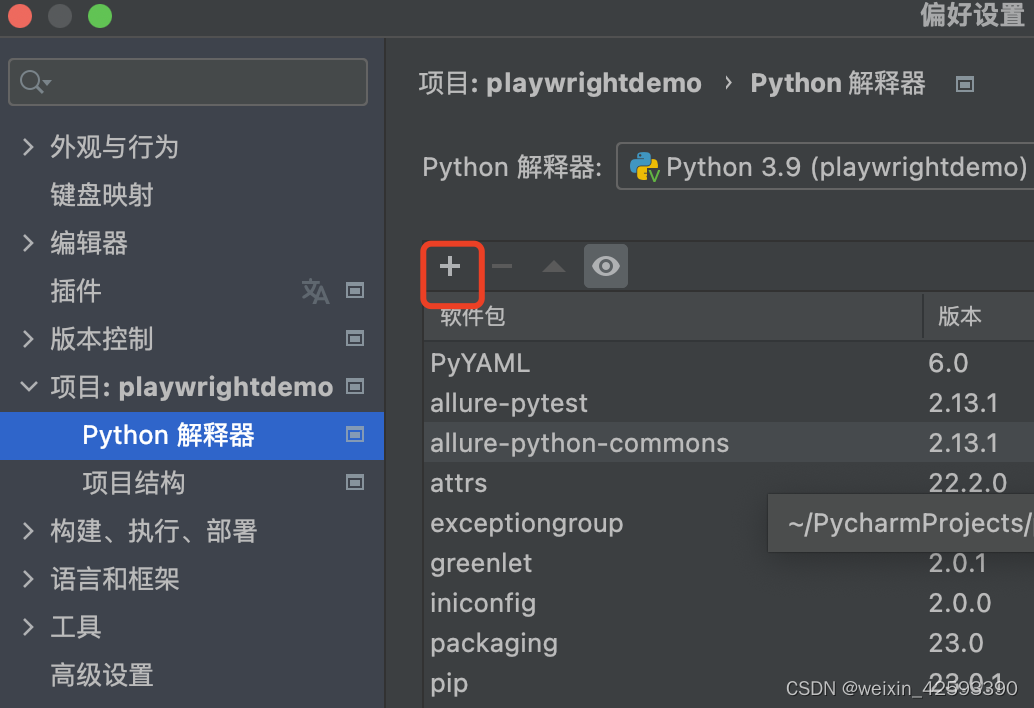
Task: Expand the 构建、执行、部署 section
Action: click(27, 531)
